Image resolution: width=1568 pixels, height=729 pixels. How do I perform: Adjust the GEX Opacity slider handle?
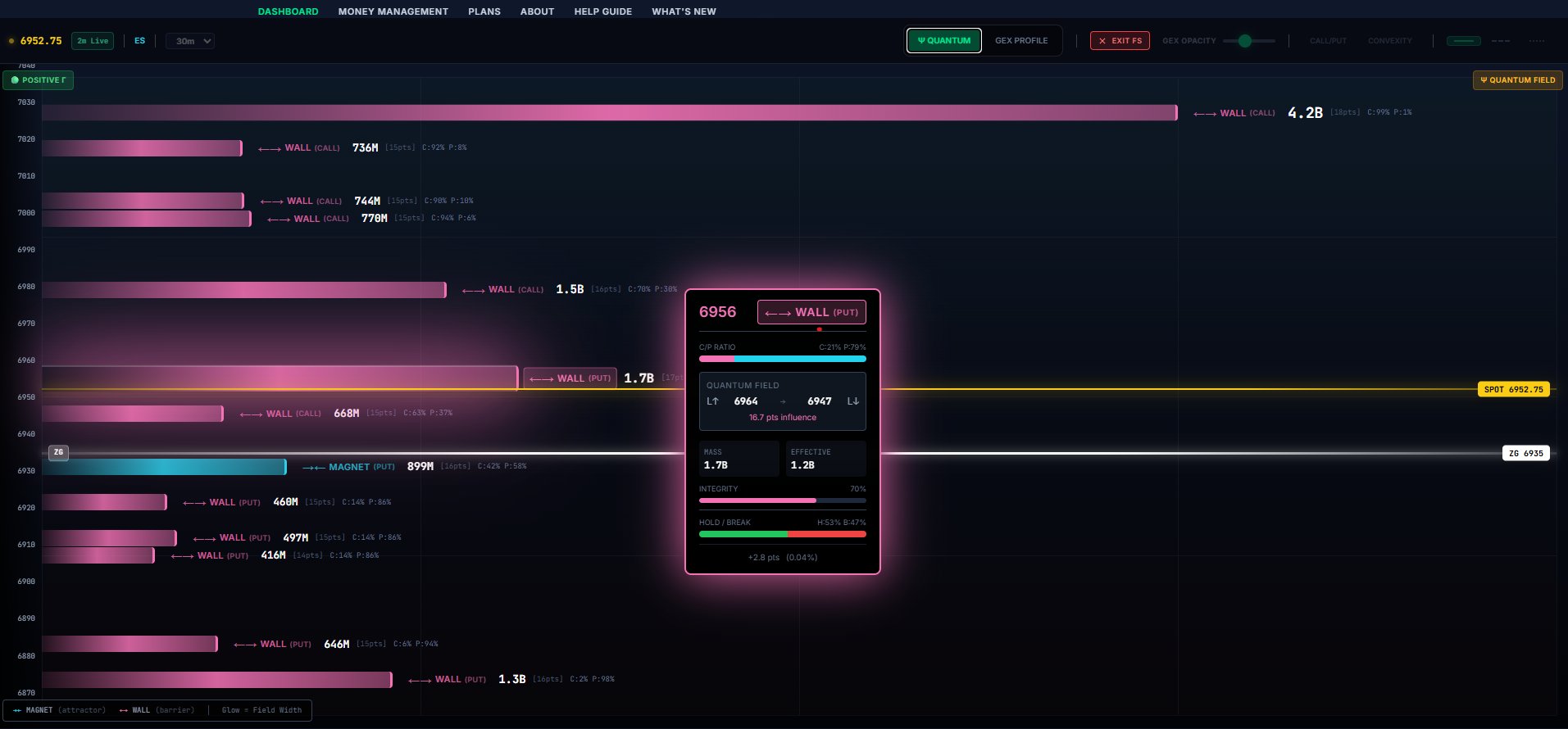(x=1244, y=41)
